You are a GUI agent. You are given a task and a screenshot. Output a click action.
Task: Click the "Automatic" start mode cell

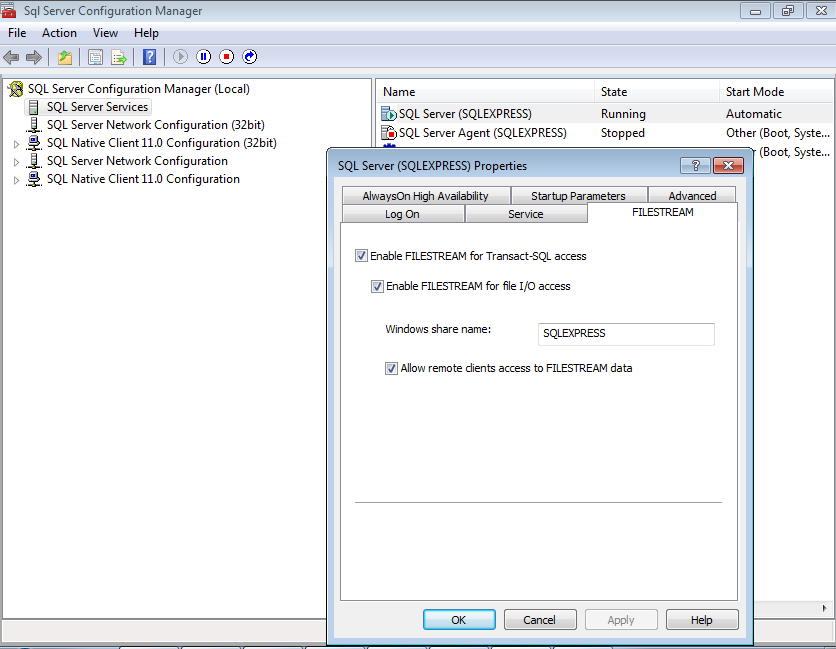[x=754, y=114]
